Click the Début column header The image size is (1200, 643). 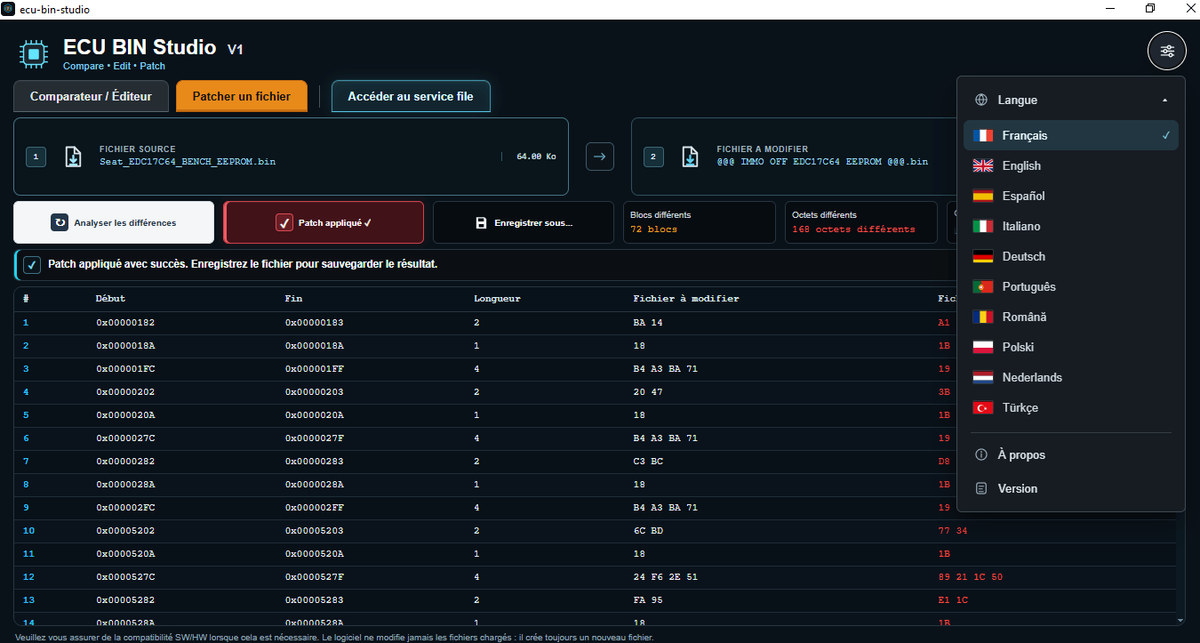tap(111, 298)
